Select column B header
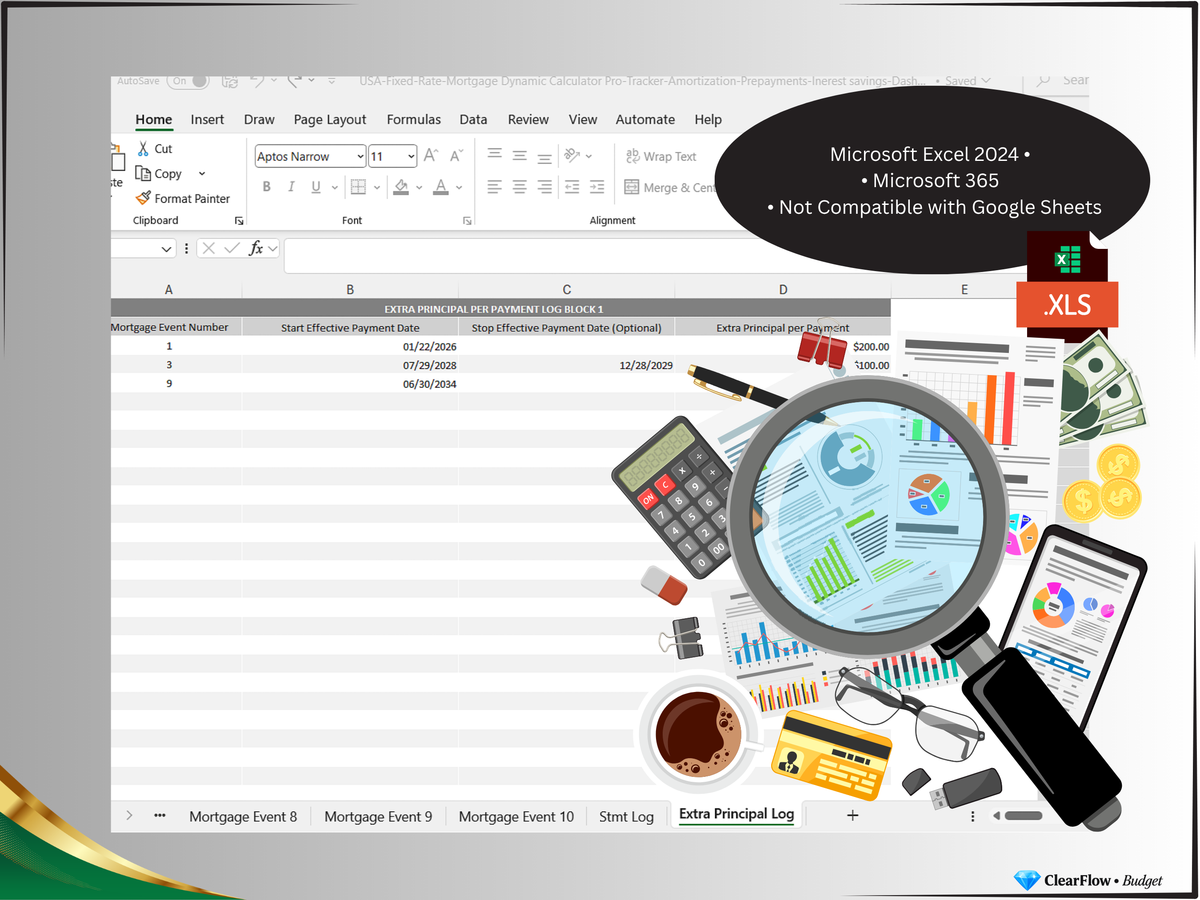 pyautogui.click(x=350, y=290)
